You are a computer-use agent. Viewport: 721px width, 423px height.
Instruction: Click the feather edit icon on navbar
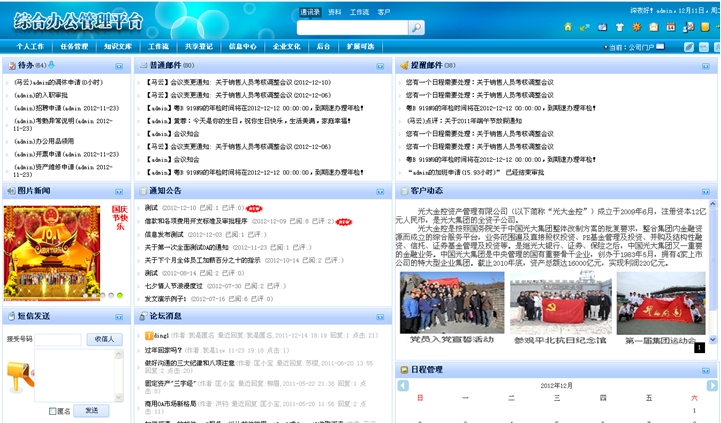689,47
